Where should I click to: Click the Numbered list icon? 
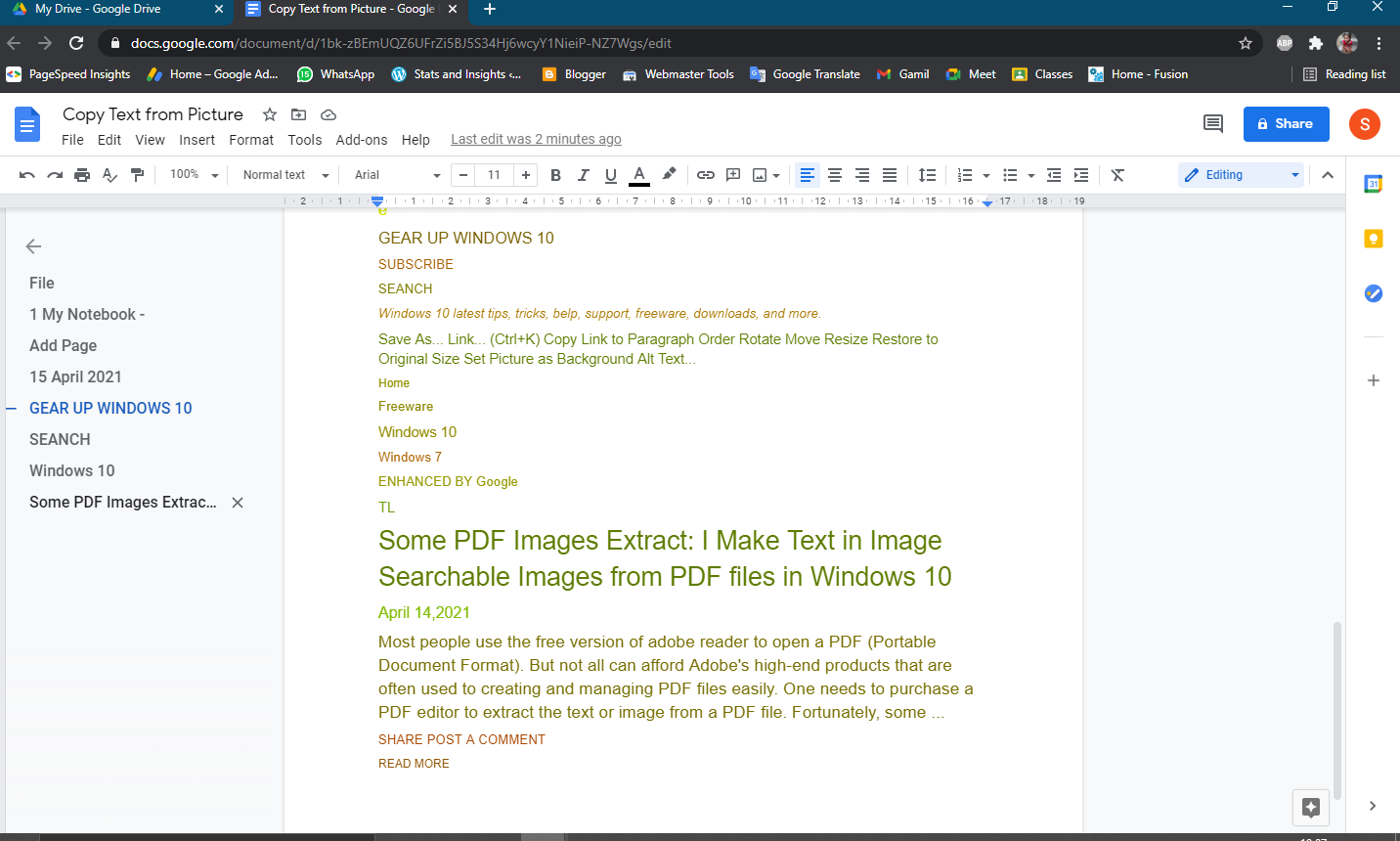965,175
